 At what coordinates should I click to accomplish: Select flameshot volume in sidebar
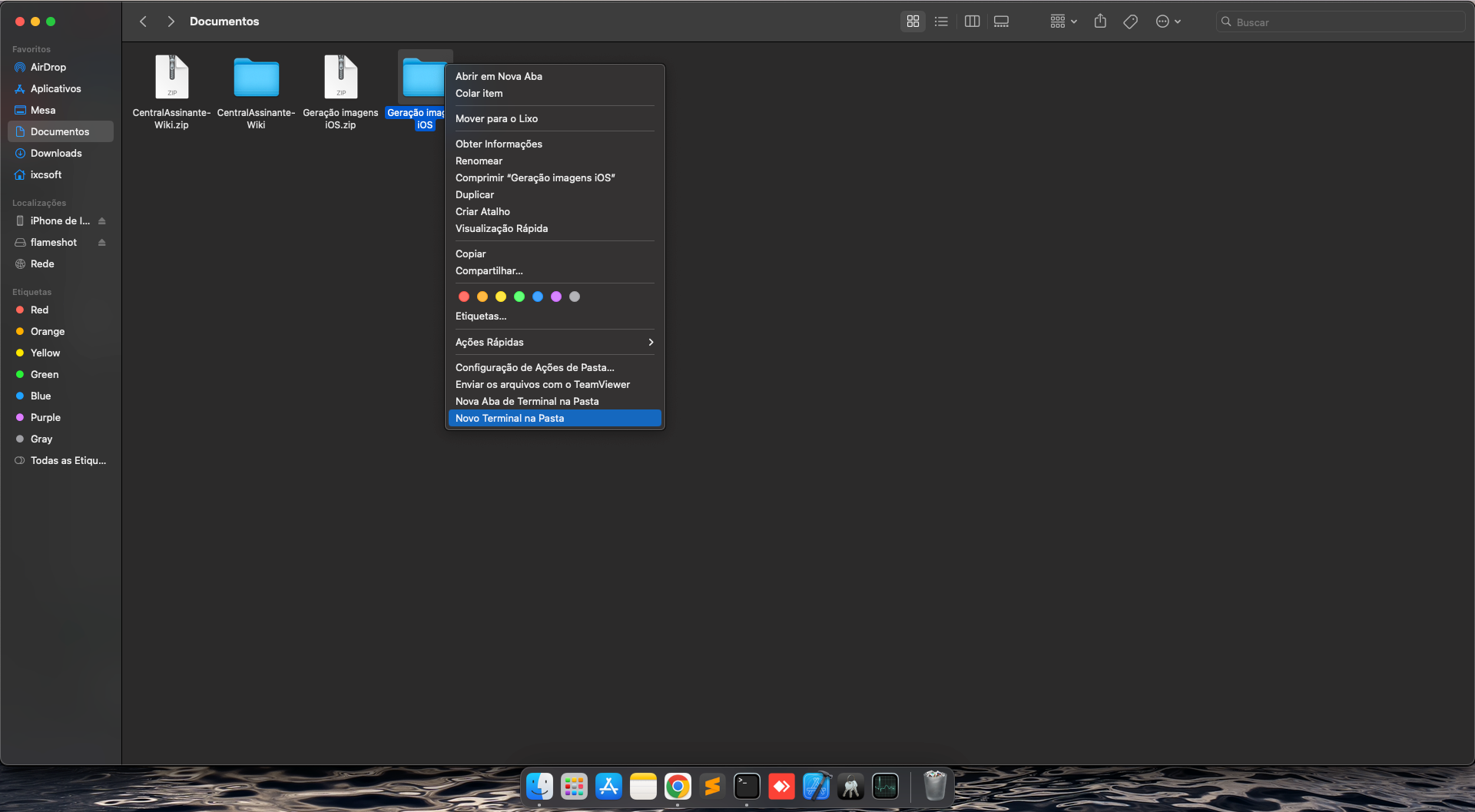point(54,243)
